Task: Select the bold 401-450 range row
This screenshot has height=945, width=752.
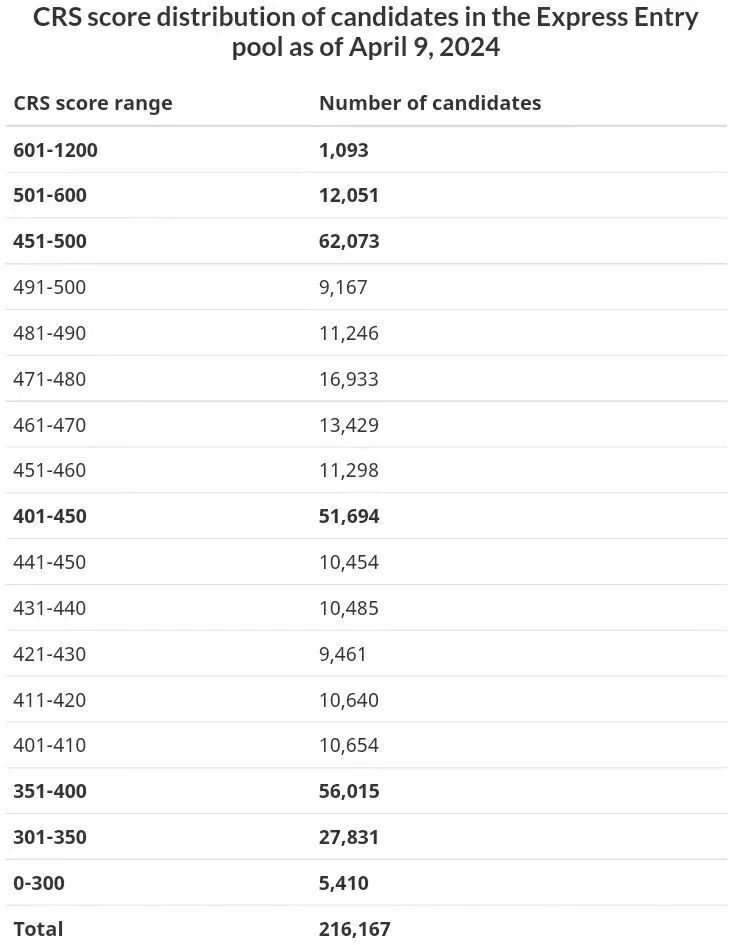Action: click(x=366, y=516)
